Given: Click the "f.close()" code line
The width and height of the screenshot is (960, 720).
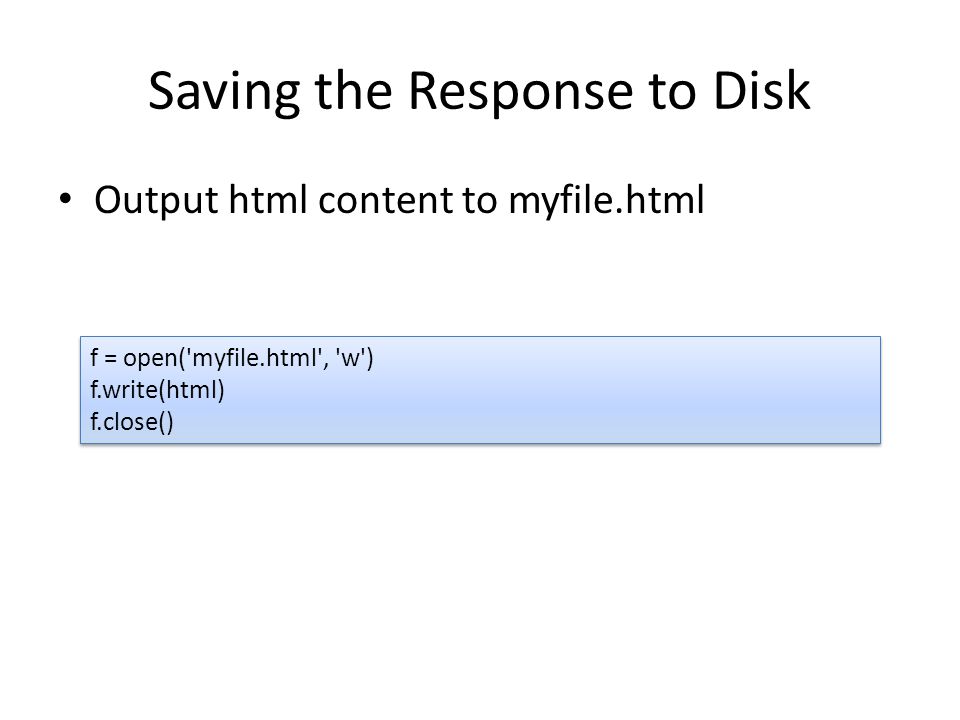Looking at the screenshot, I should point(132,421).
